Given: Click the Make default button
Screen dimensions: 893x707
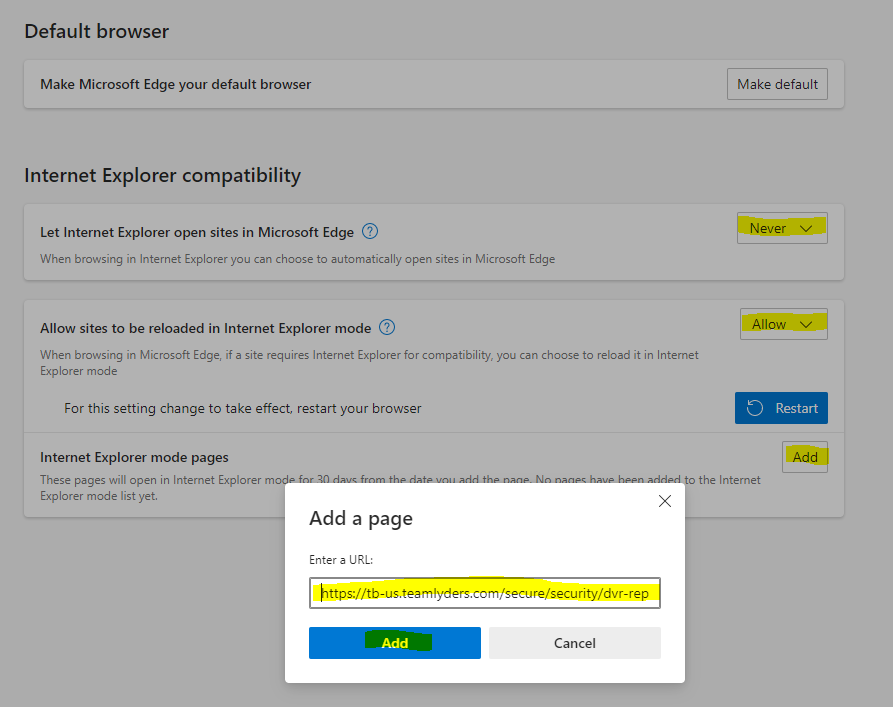Looking at the screenshot, I should click(x=777, y=84).
